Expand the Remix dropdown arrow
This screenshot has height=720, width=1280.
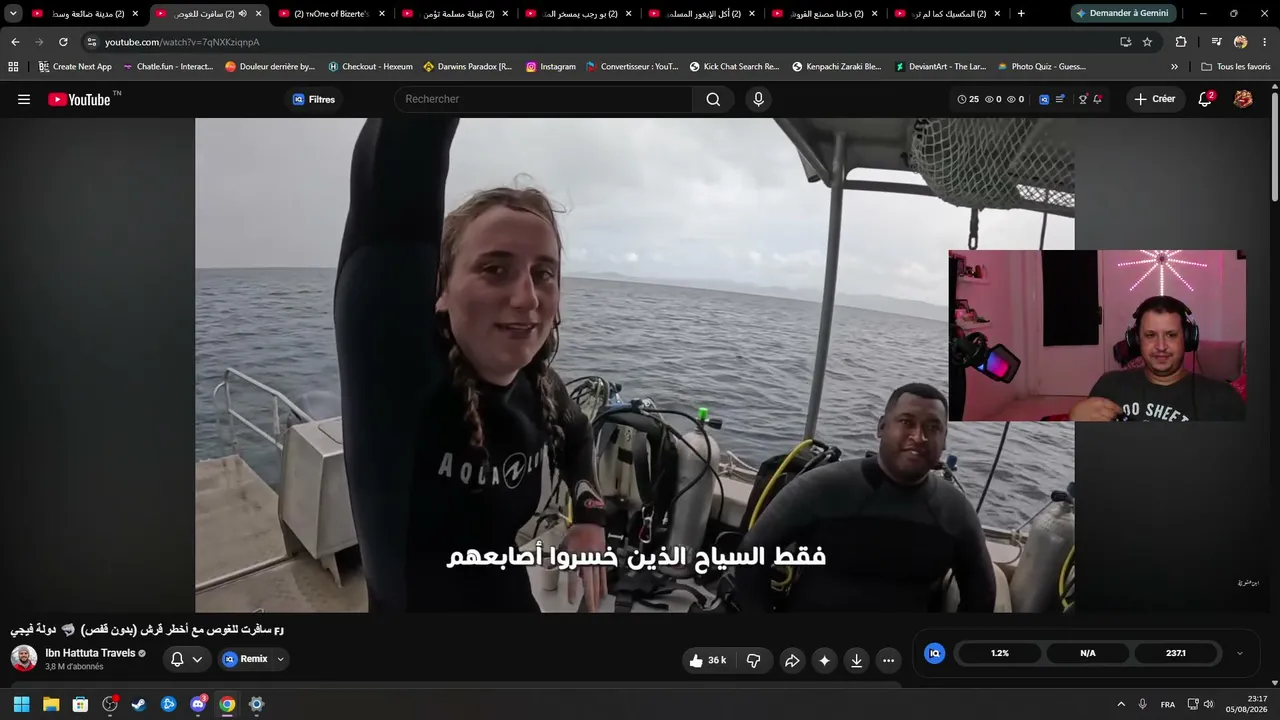(281, 659)
